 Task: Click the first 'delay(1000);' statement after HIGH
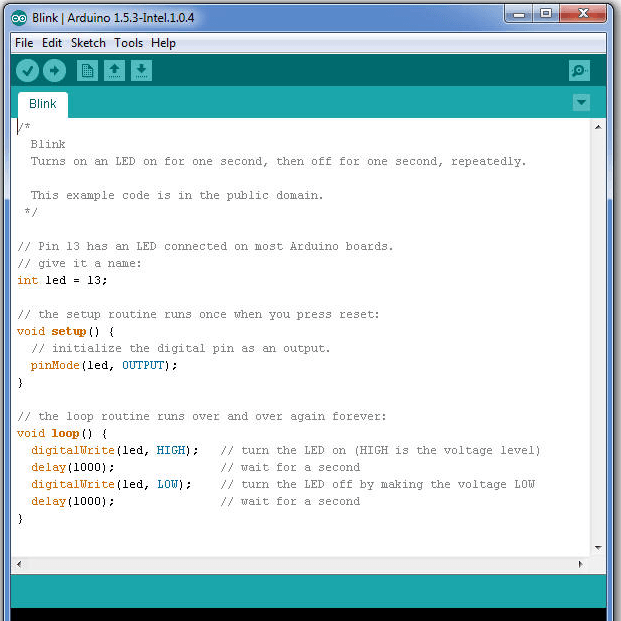(72, 467)
